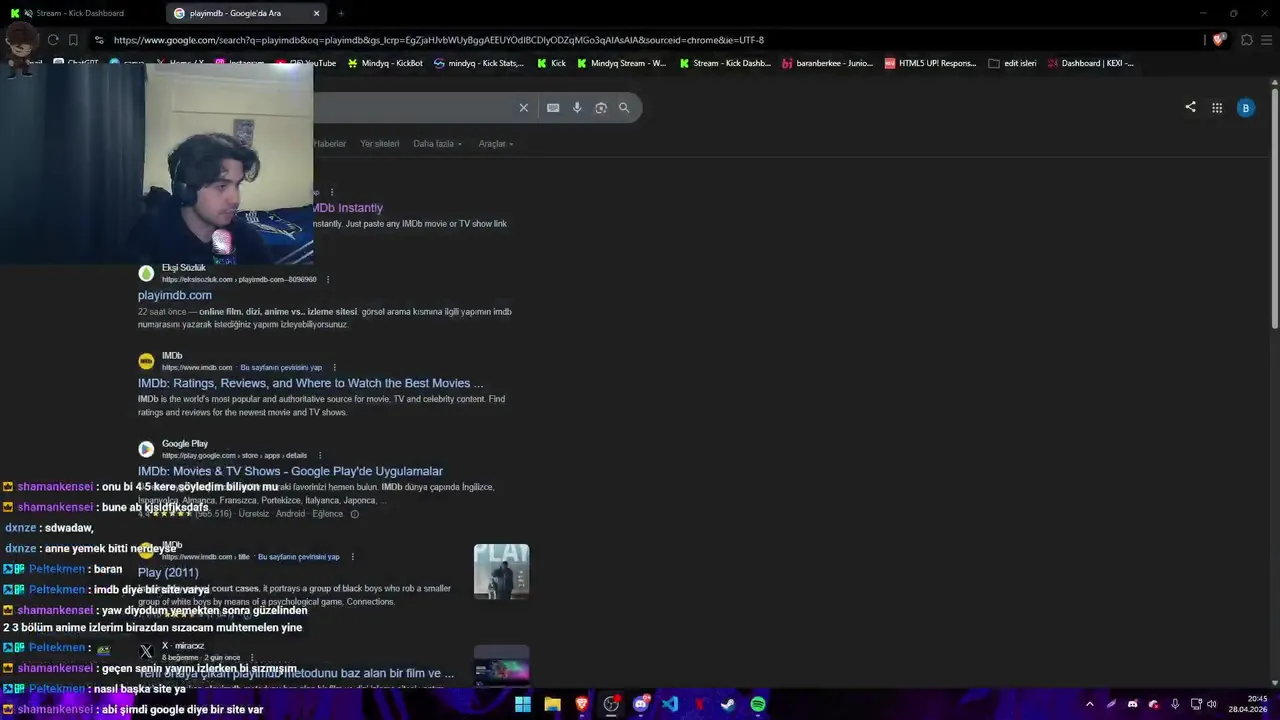
Task: Open the Google apps grid
Action: tap(1217, 108)
